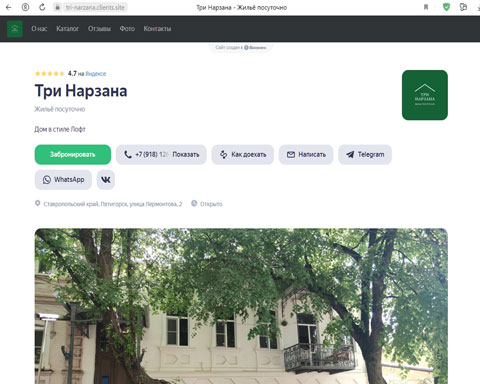Click the 'Жильё посуточно' subtitle text
Screen dimensions: 480x384
[60, 109]
